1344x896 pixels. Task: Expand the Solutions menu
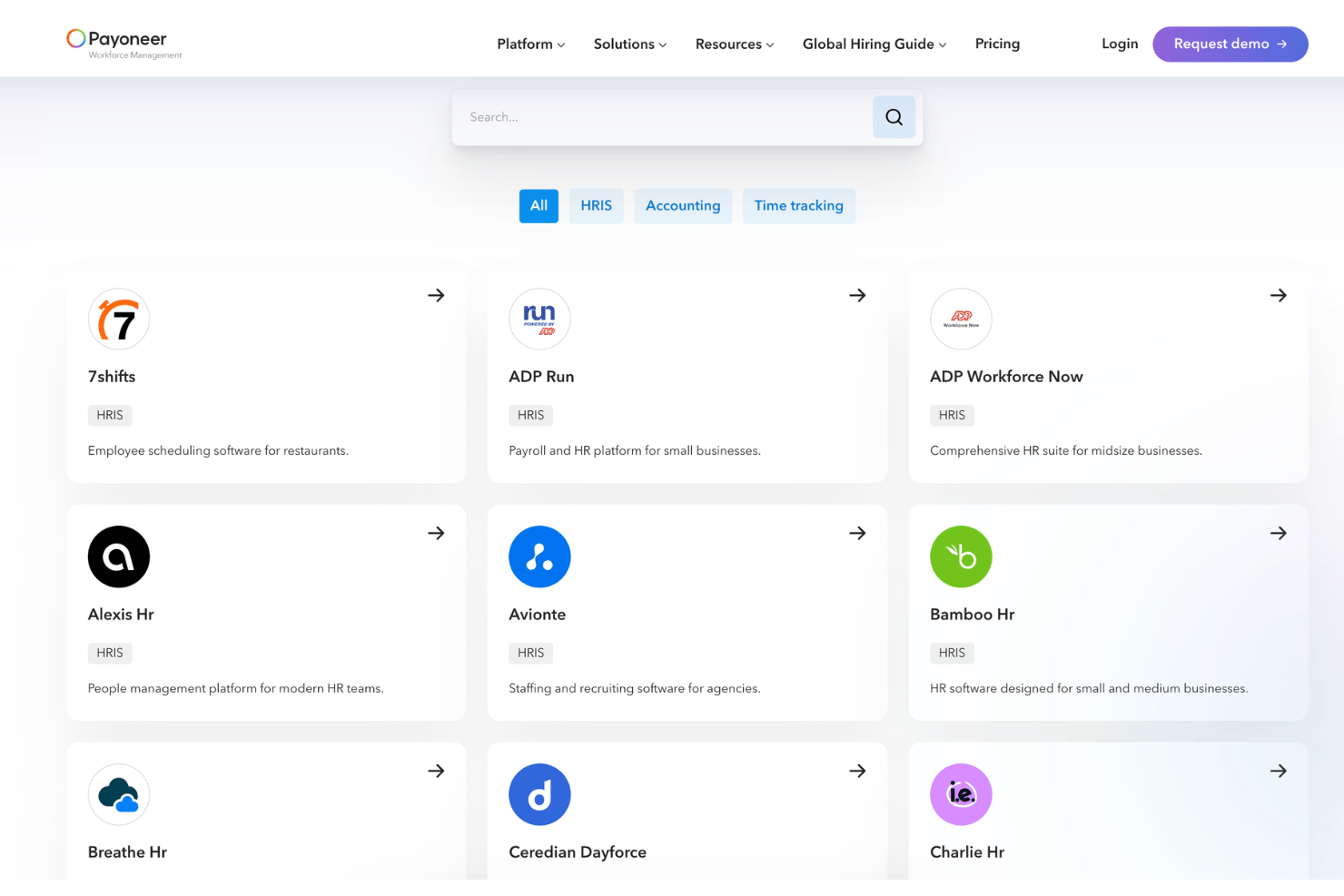point(629,44)
